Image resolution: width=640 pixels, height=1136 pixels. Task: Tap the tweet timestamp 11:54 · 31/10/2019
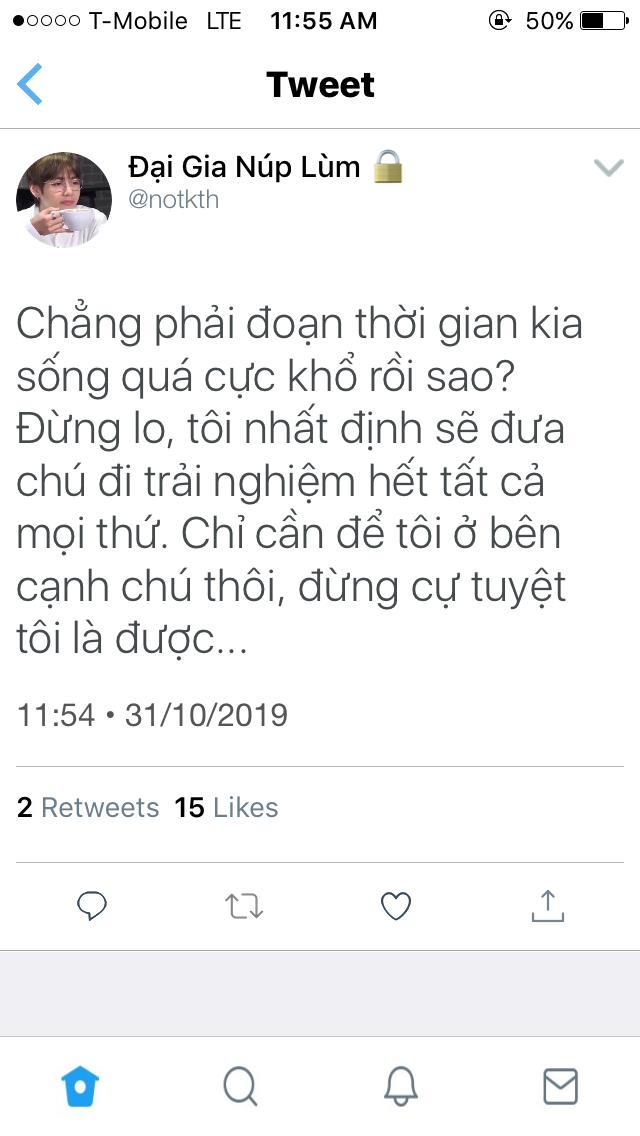tap(152, 716)
